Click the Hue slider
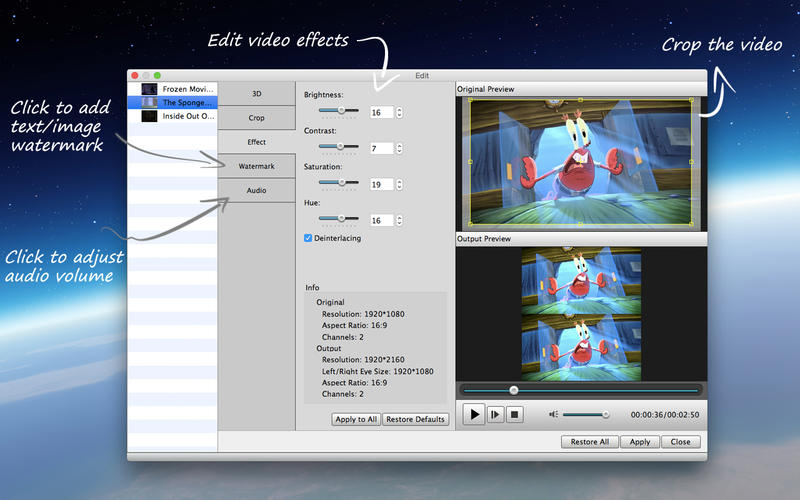This screenshot has width=800, height=500. [x=339, y=218]
